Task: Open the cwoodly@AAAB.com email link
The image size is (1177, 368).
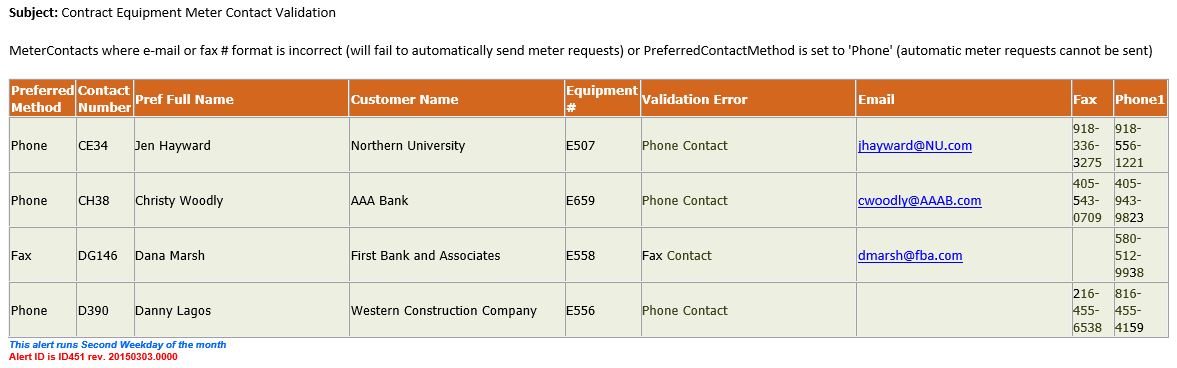Action: point(920,201)
